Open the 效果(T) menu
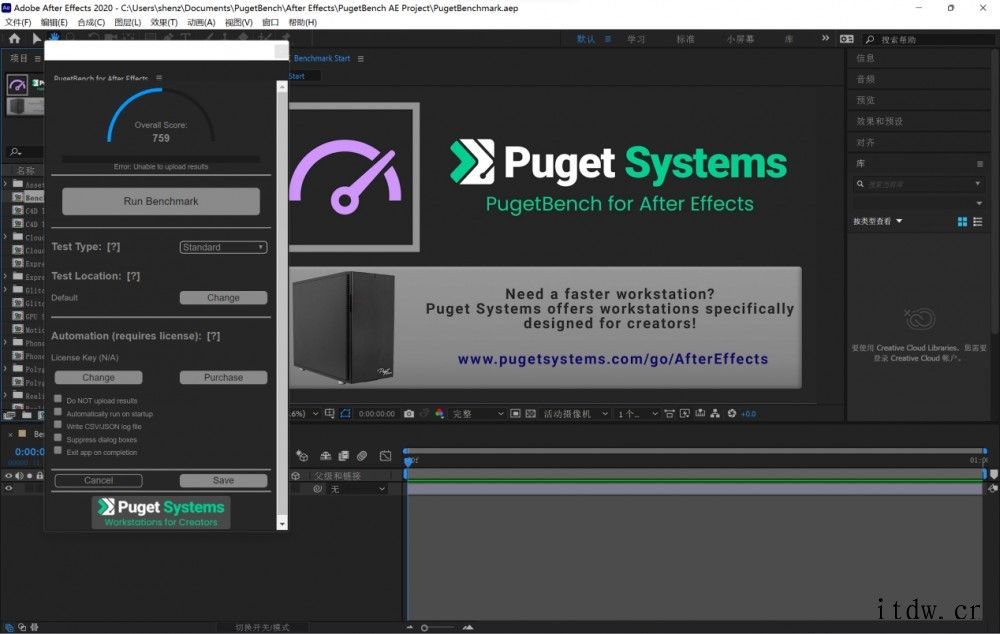The width and height of the screenshot is (1000, 634). [x=164, y=22]
